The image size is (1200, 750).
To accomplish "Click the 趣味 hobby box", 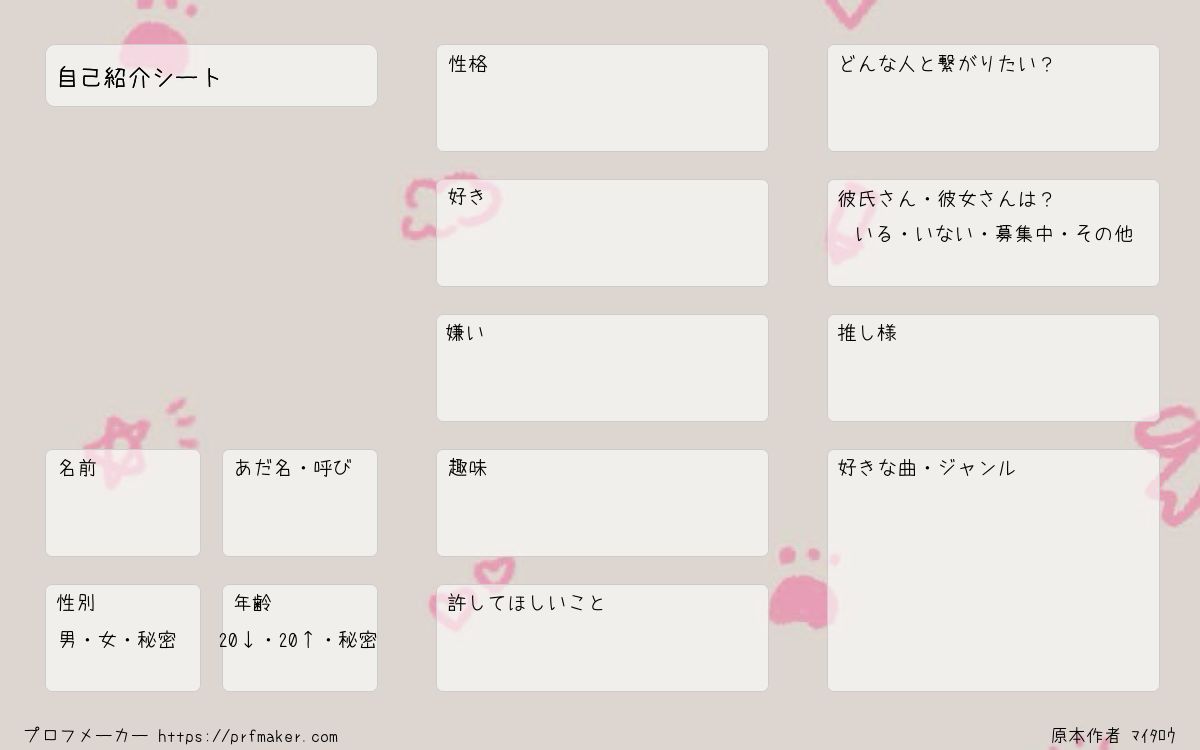I will (602, 503).
